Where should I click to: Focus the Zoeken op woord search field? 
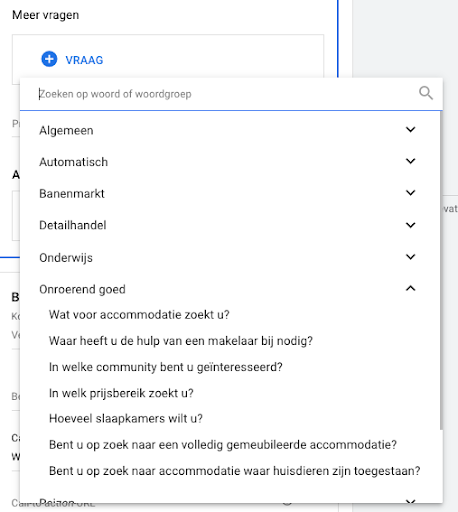click(227, 94)
